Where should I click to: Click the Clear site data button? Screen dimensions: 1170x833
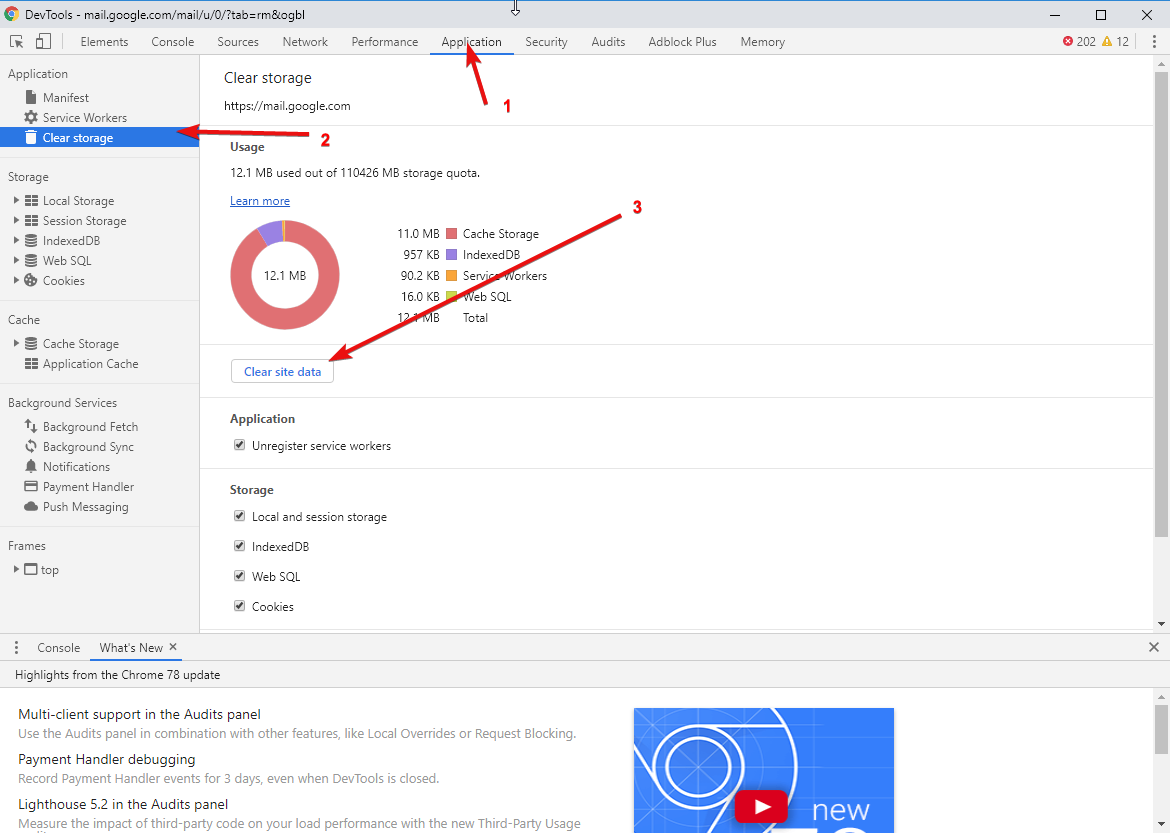pos(282,372)
